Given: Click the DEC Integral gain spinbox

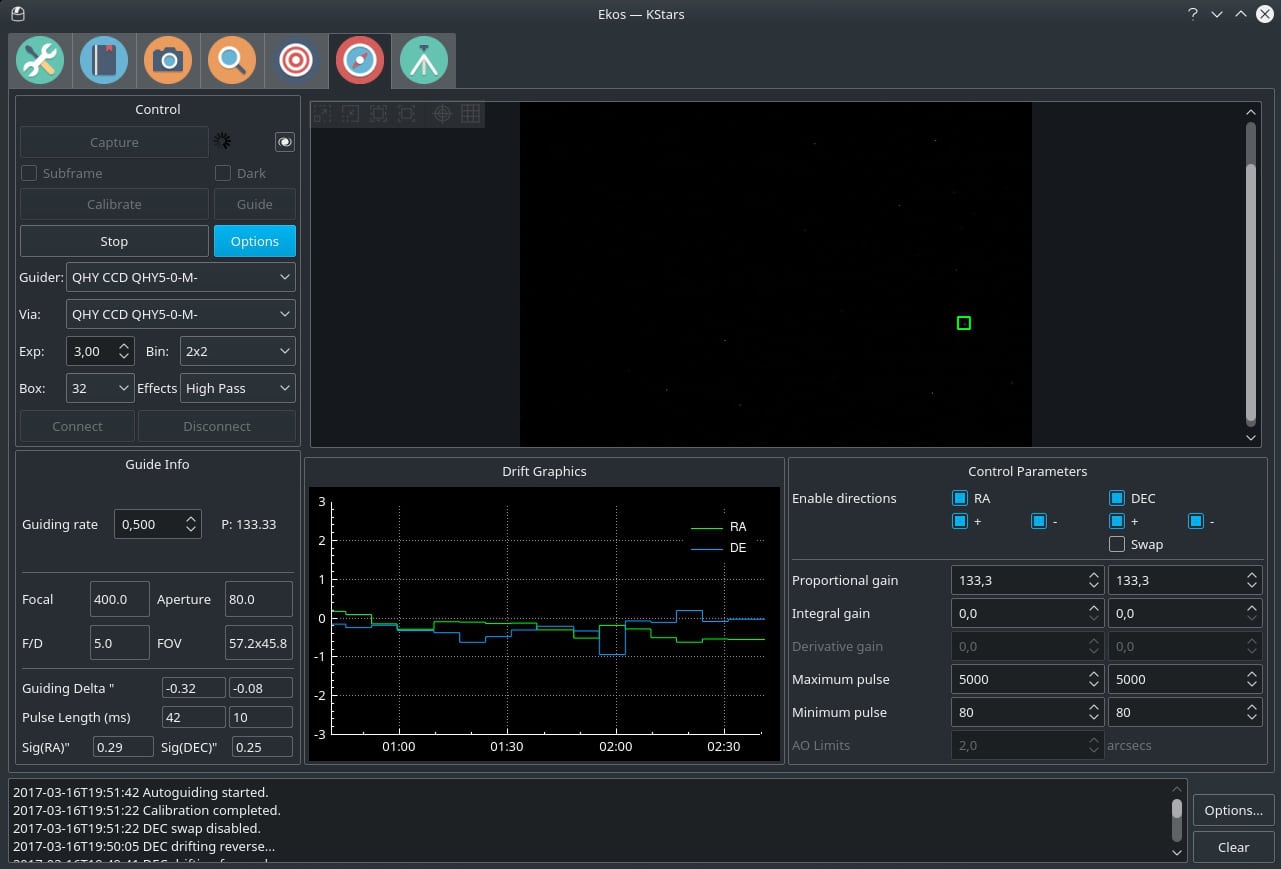Looking at the screenshot, I should point(1185,613).
